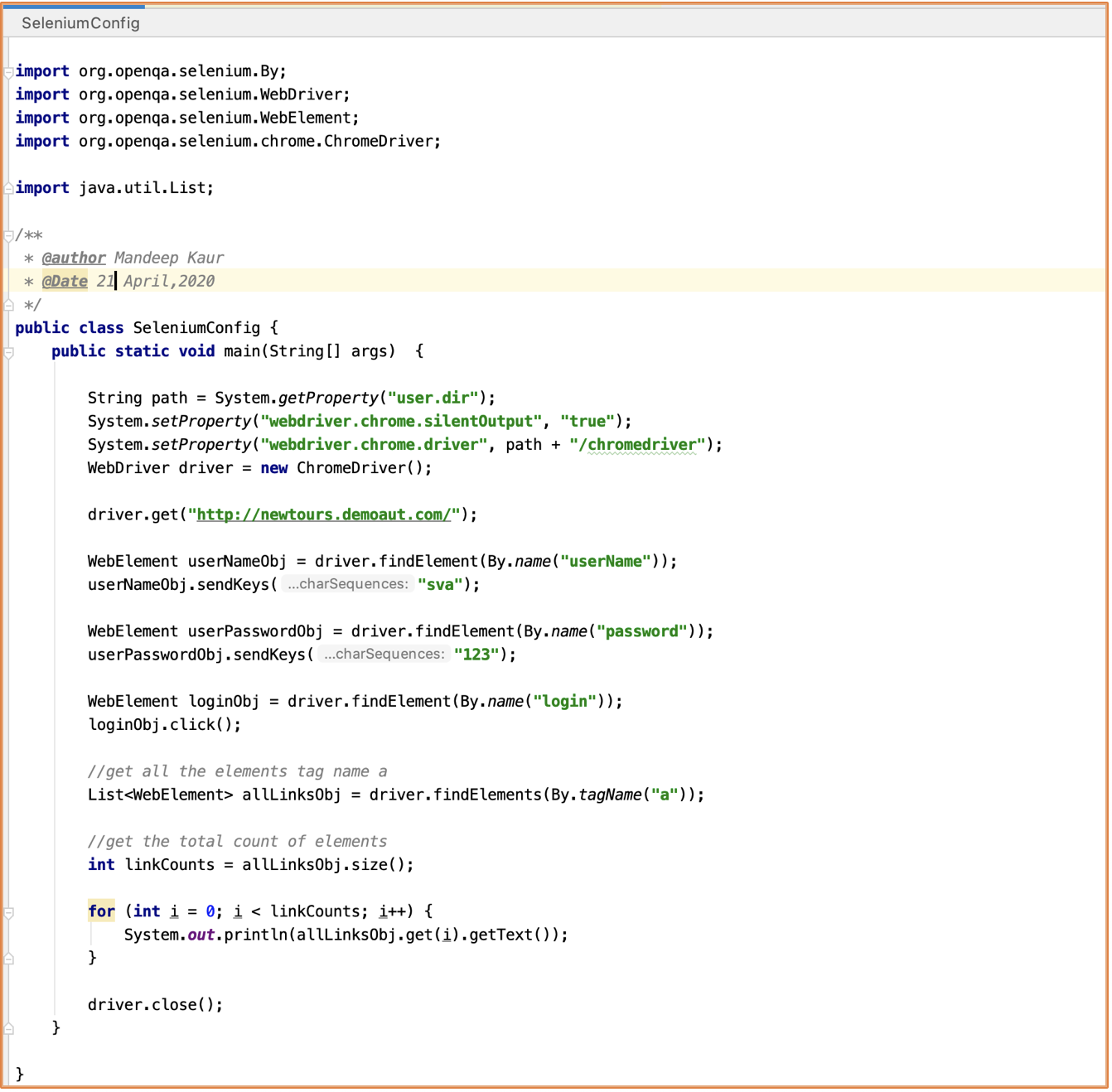Click the charSequences hint before "sva"

[x=347, y=584]
